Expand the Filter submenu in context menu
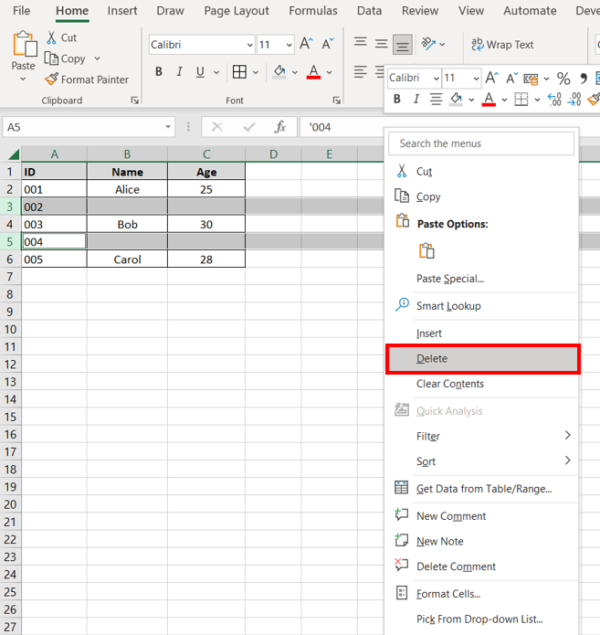600x635 pixels. pyautogui.click(x=567, y=436)
